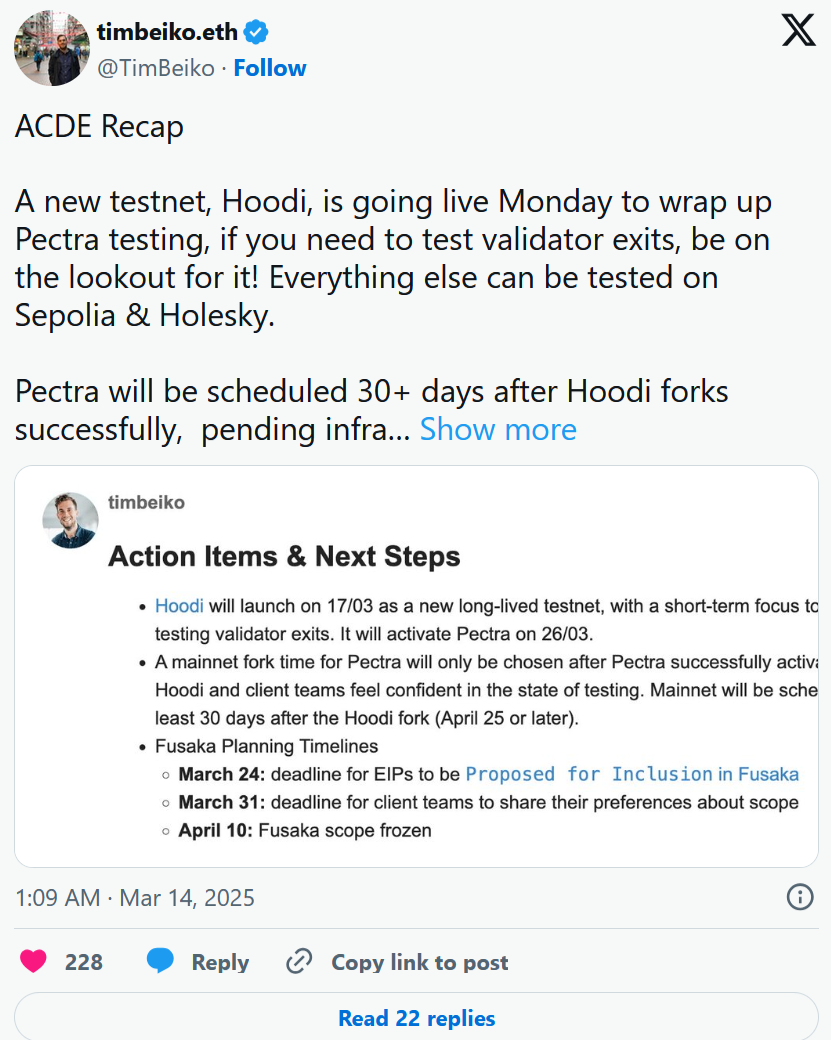This screenshot has height=1040, width=831.
Task: Click timbeiko avatar in embedded card
Action: 70,520
